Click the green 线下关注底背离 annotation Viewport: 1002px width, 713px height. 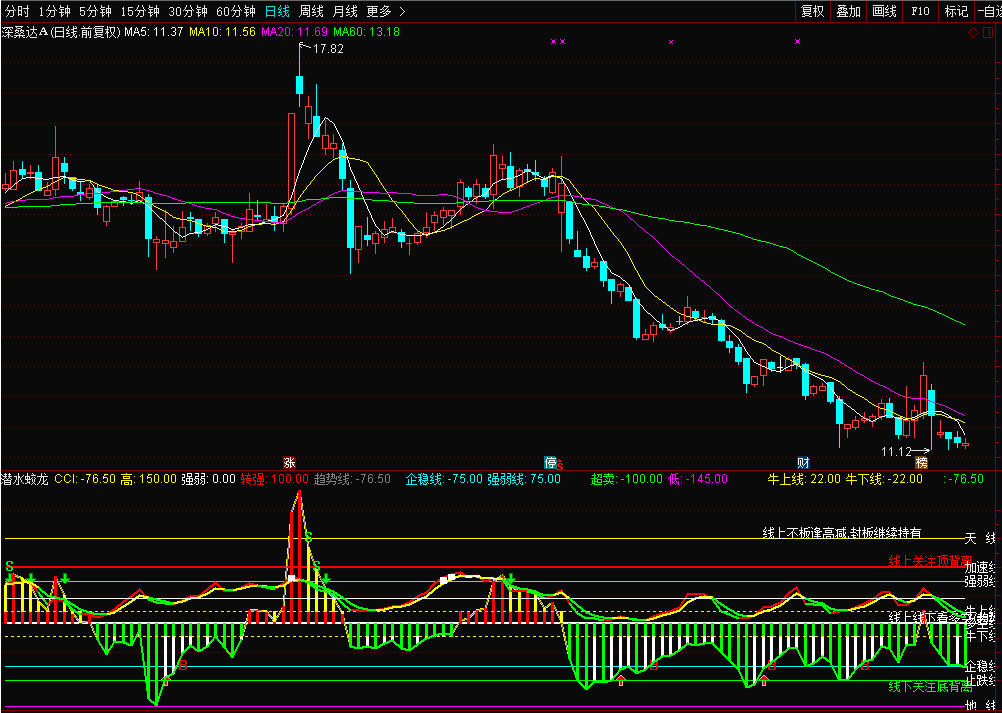coord(930,687)
